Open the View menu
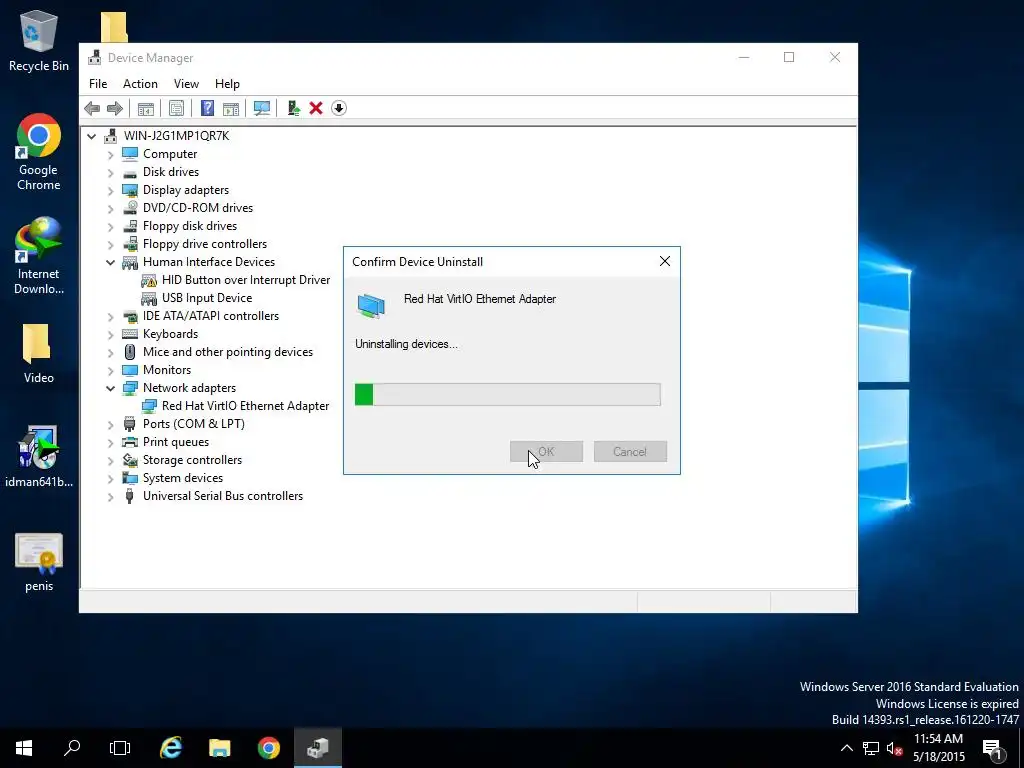Image resolution: width=1024 pixels, height=768 pixels. 186,84
